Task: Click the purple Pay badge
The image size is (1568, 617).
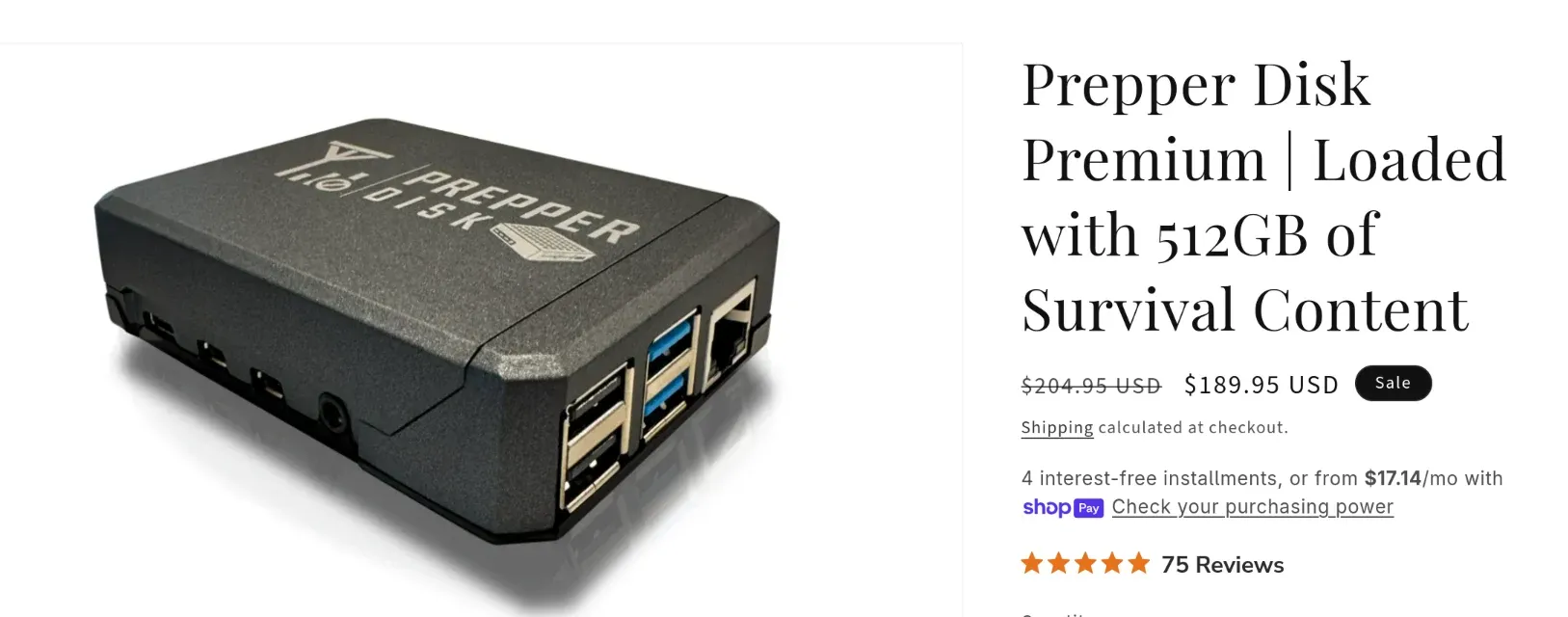Action: pyautogui.click(x=1089, y=508)
